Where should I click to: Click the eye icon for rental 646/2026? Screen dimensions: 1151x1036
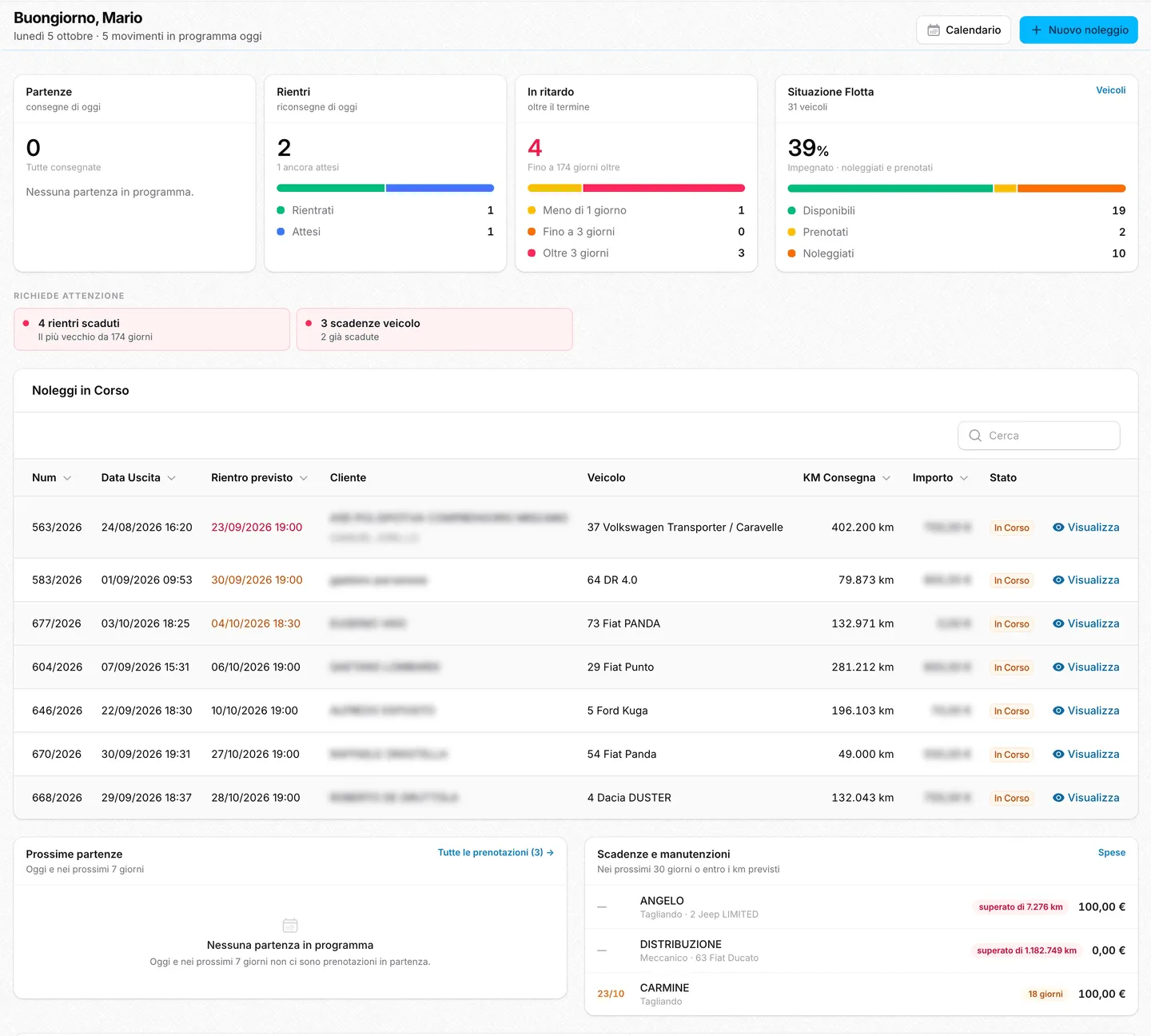pos(1058,711)
